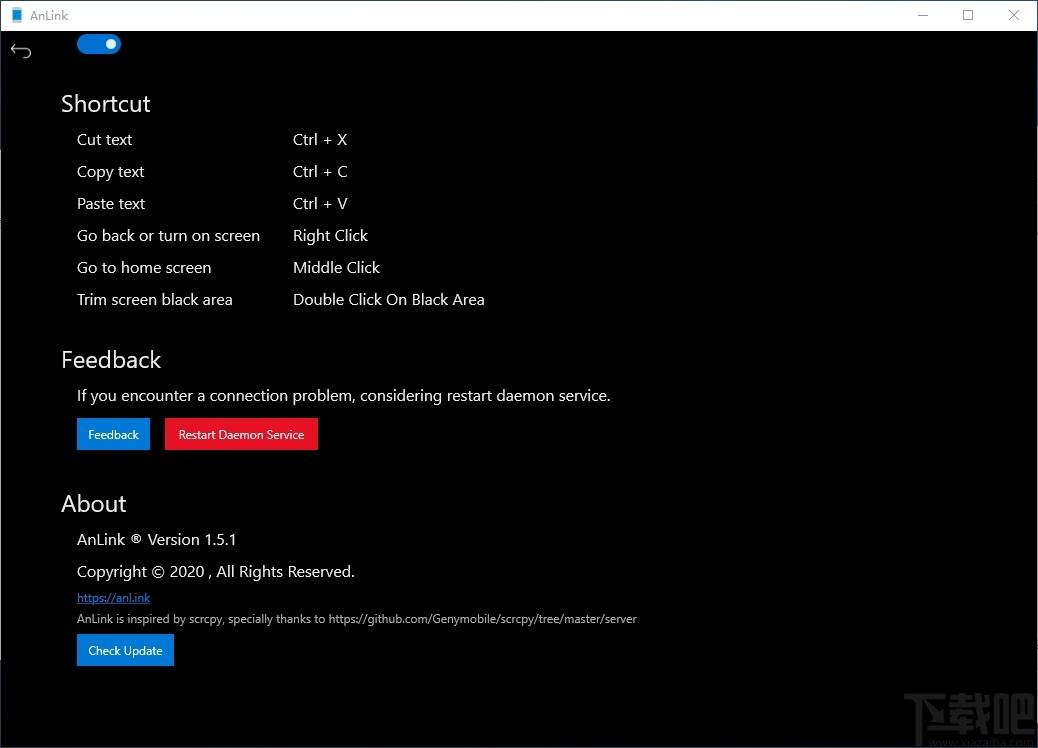Go back using the return arrow icon

(x=21, y=50)
